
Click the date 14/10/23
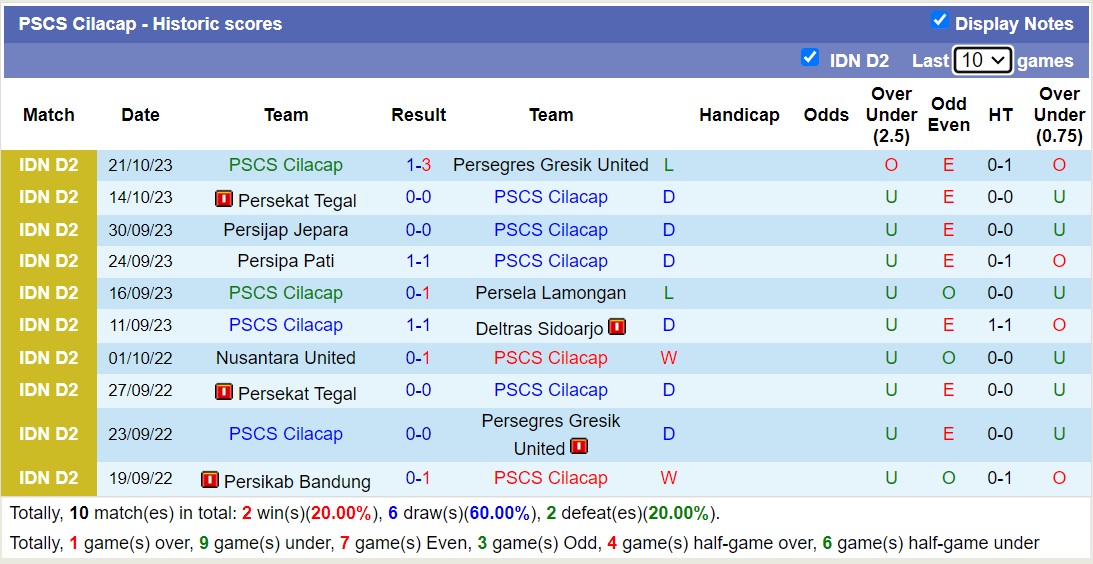point(141,197)
